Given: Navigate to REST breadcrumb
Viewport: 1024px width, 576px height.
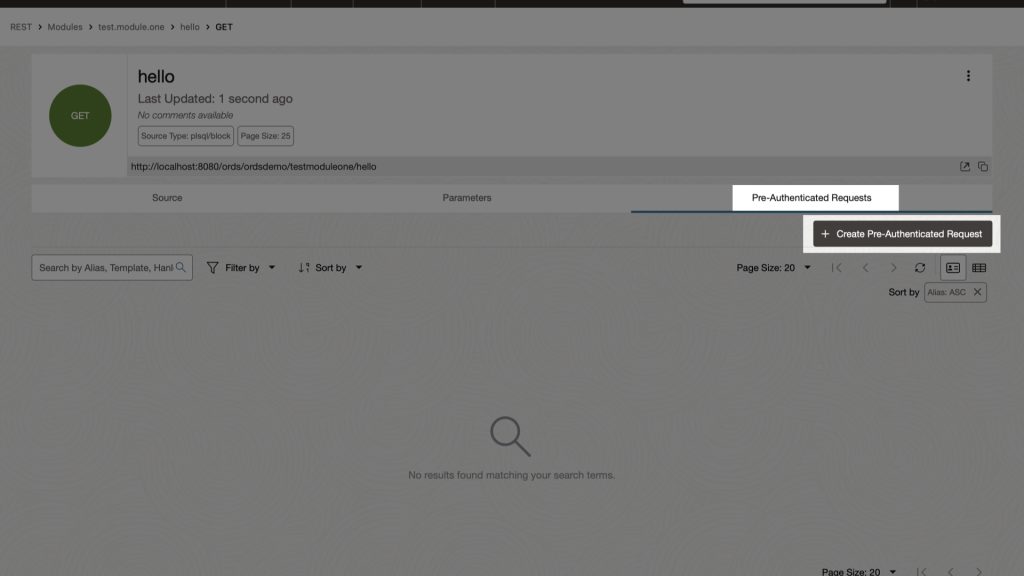Looking at the screenshot, I should click(x=21, y=27).
